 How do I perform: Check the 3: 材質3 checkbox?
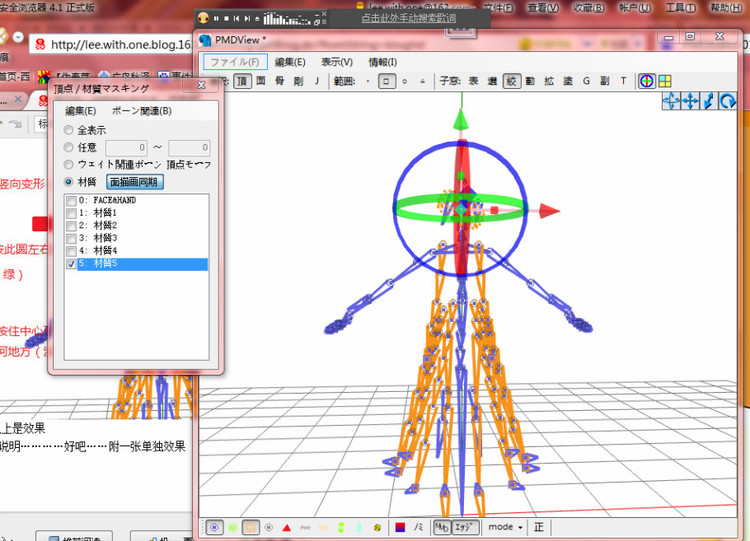tap(71, 238)
